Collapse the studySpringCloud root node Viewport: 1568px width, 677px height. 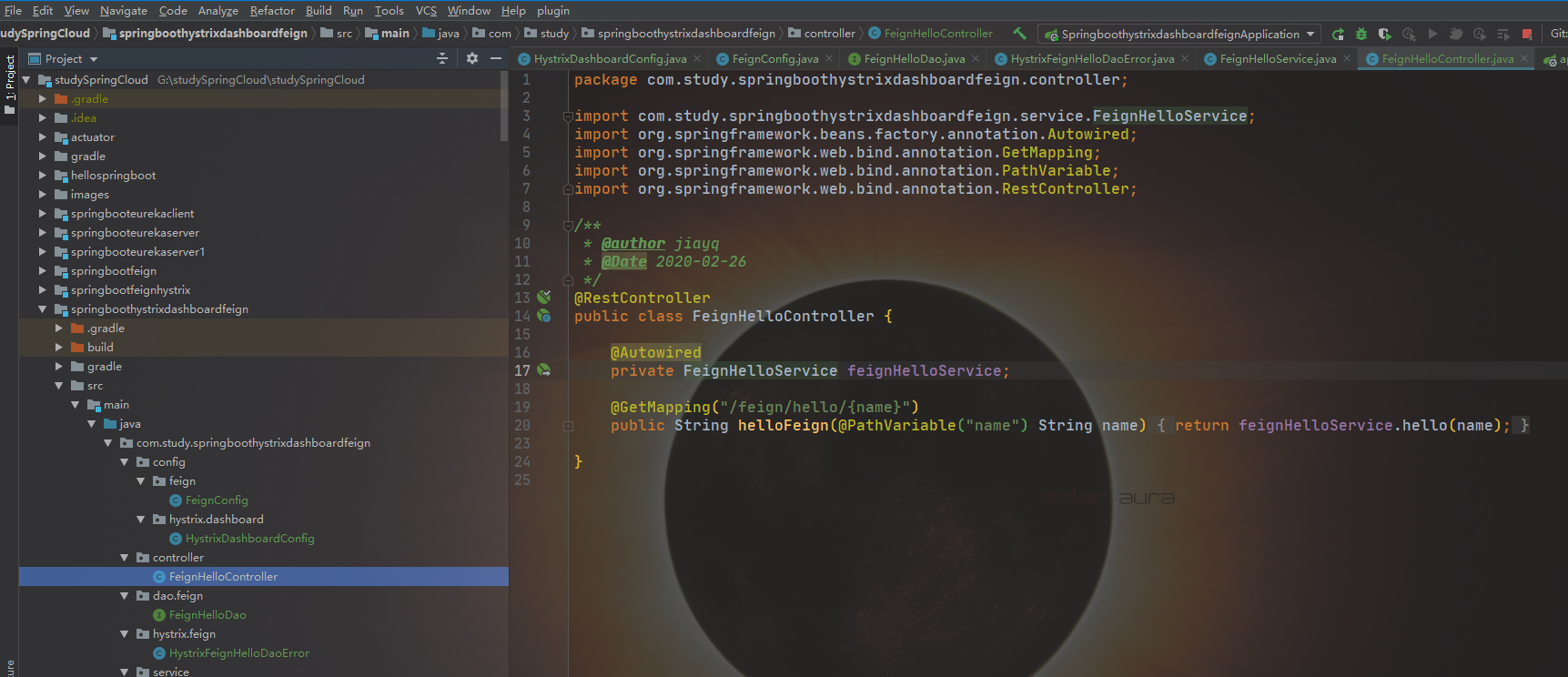click(x=26, y=80)
